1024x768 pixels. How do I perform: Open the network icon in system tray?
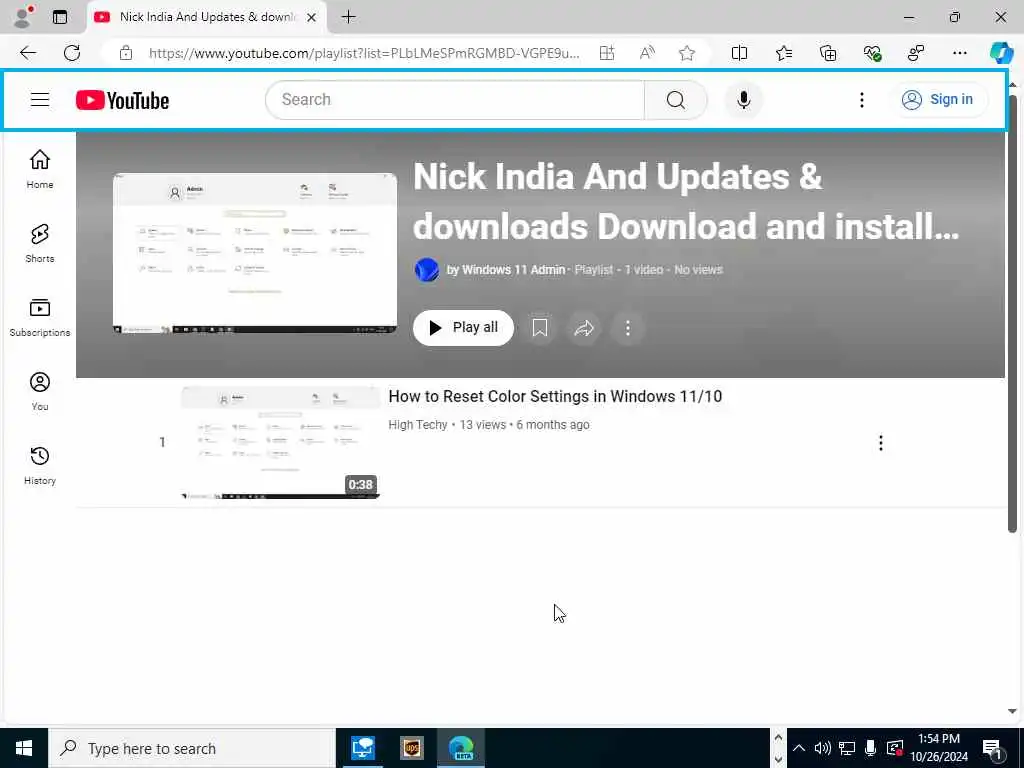click(847, 748)
